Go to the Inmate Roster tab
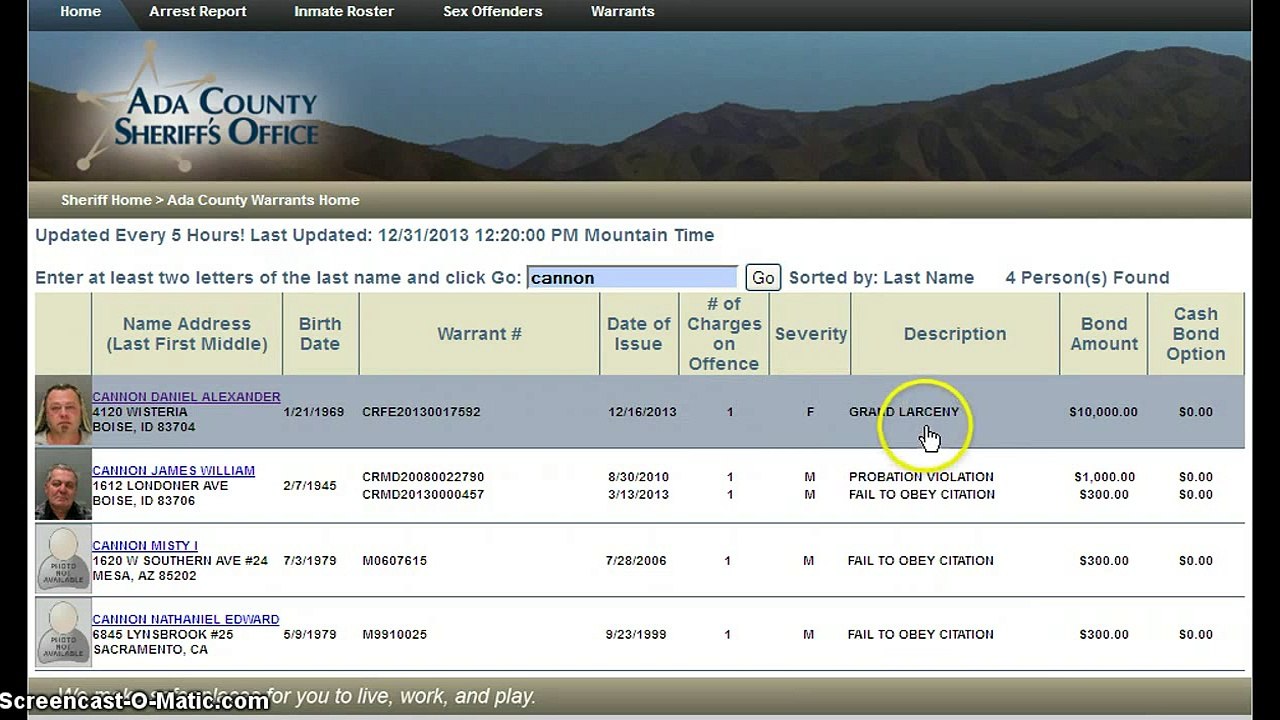Viewport: 1280px width, 720px height. pos(344,12)
